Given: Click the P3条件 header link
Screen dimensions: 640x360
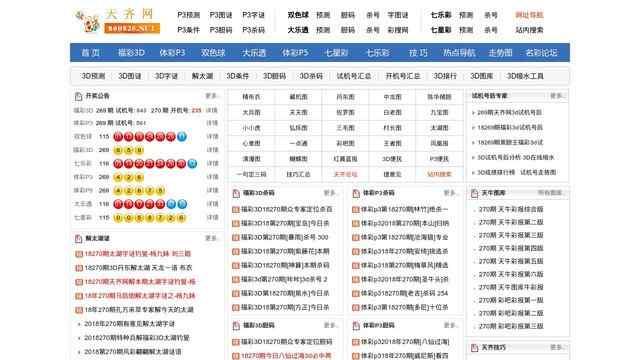Looking at the screenshot, I should click(x=189, y=30).
